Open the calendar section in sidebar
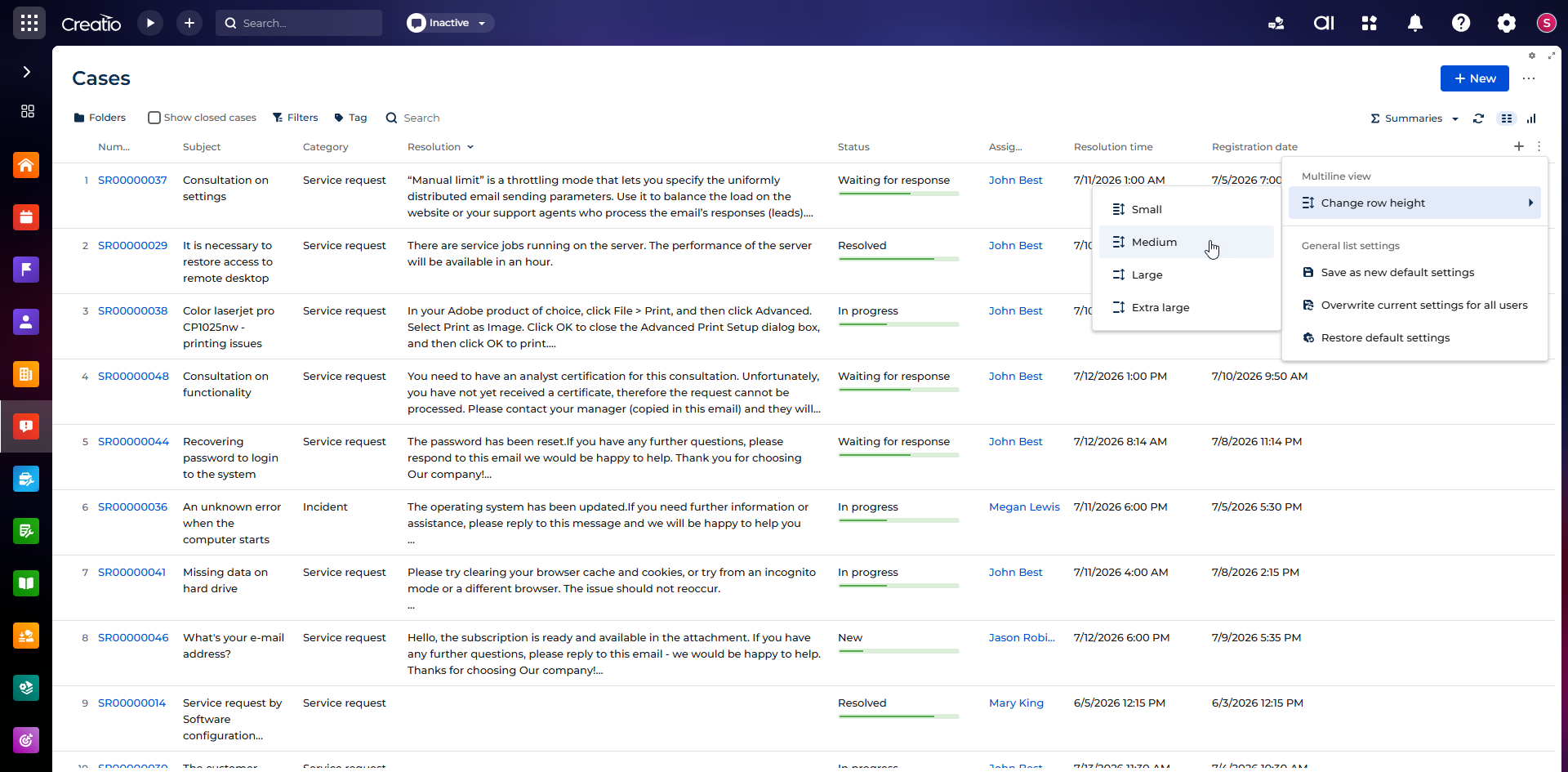1568x772 pixels. (26, 217)
